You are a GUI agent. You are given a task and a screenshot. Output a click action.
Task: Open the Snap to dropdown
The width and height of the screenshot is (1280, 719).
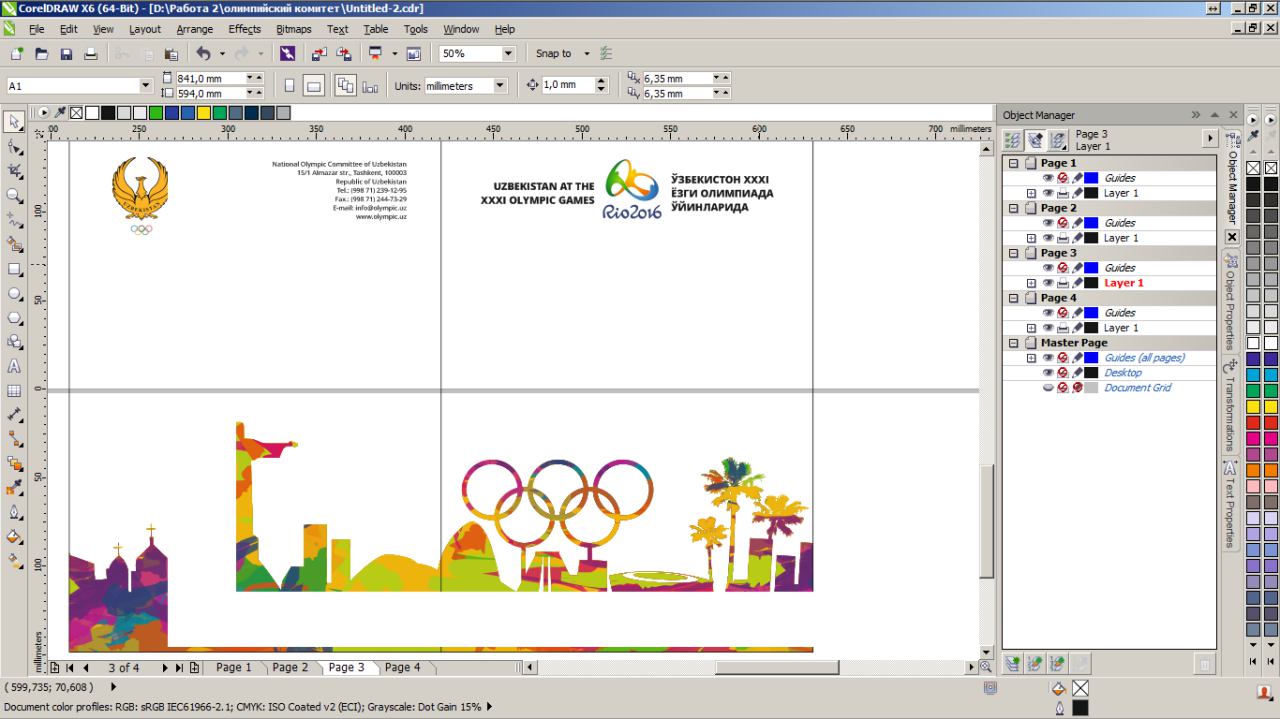point(587,54)
